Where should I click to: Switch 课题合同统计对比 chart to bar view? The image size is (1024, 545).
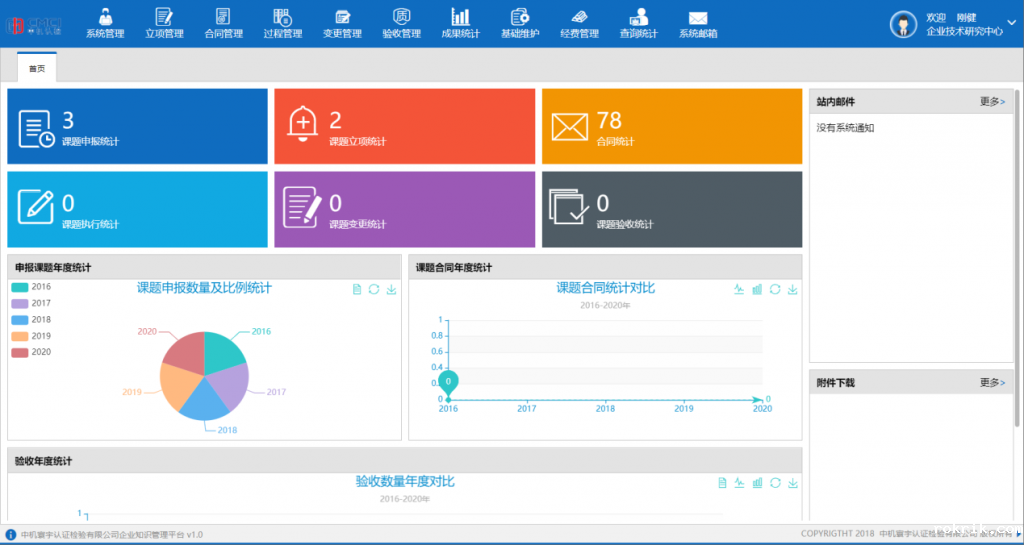point(757,290)
